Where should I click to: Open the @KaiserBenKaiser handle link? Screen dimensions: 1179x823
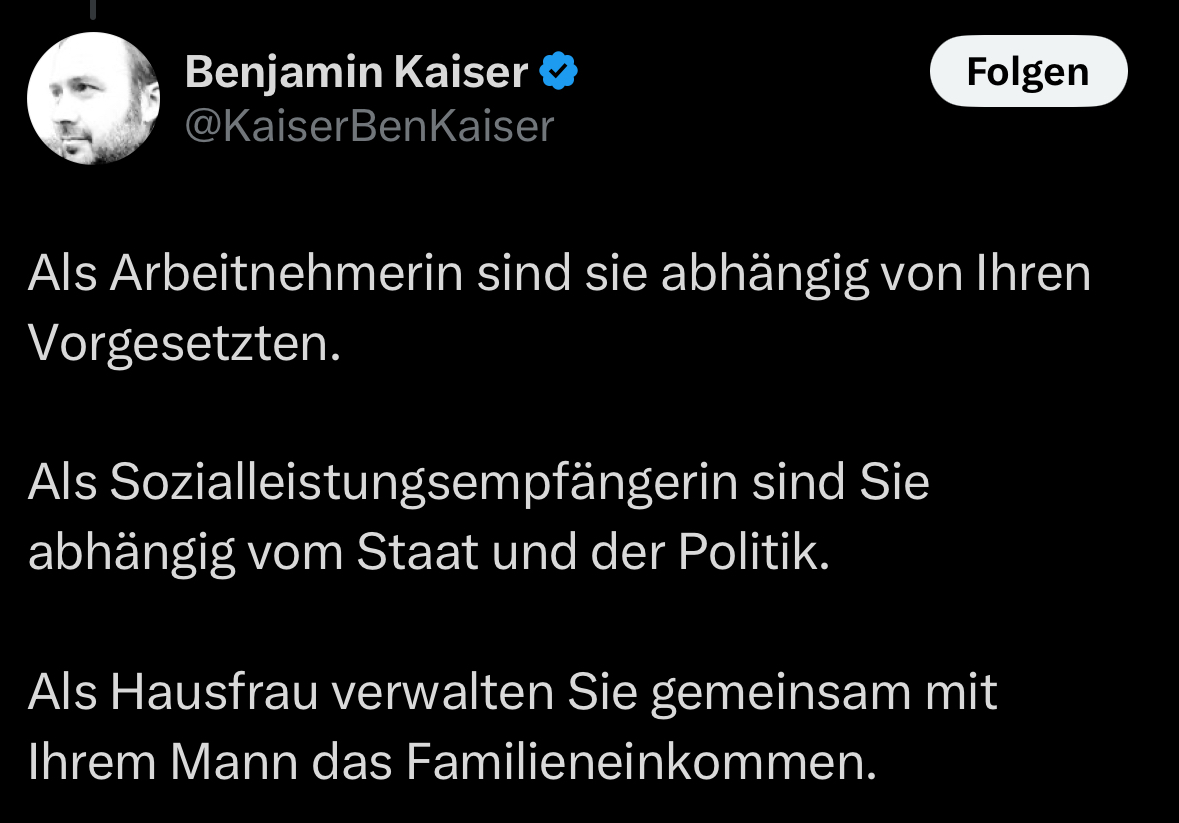point(369,127)
